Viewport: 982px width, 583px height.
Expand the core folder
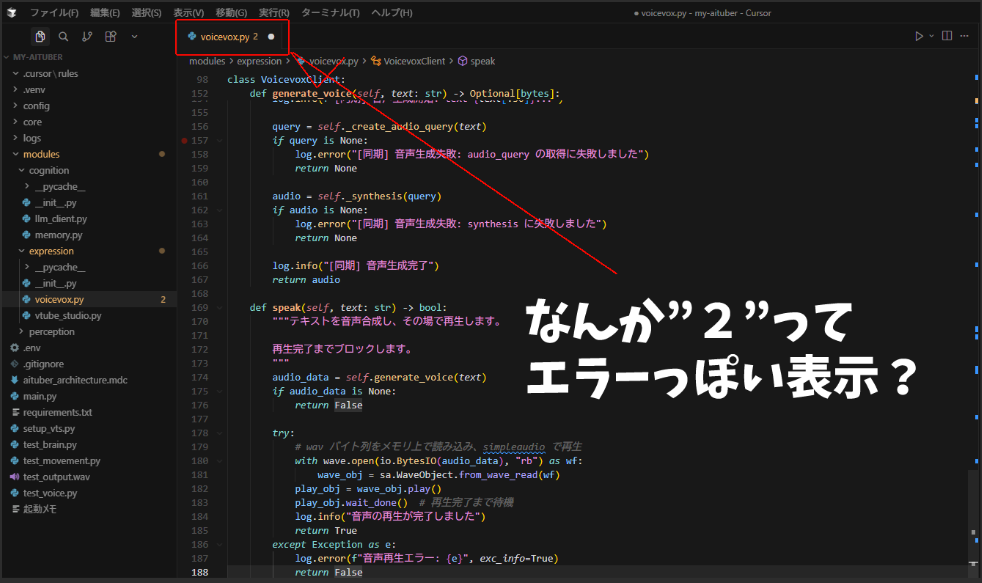(x=32, y=122)
